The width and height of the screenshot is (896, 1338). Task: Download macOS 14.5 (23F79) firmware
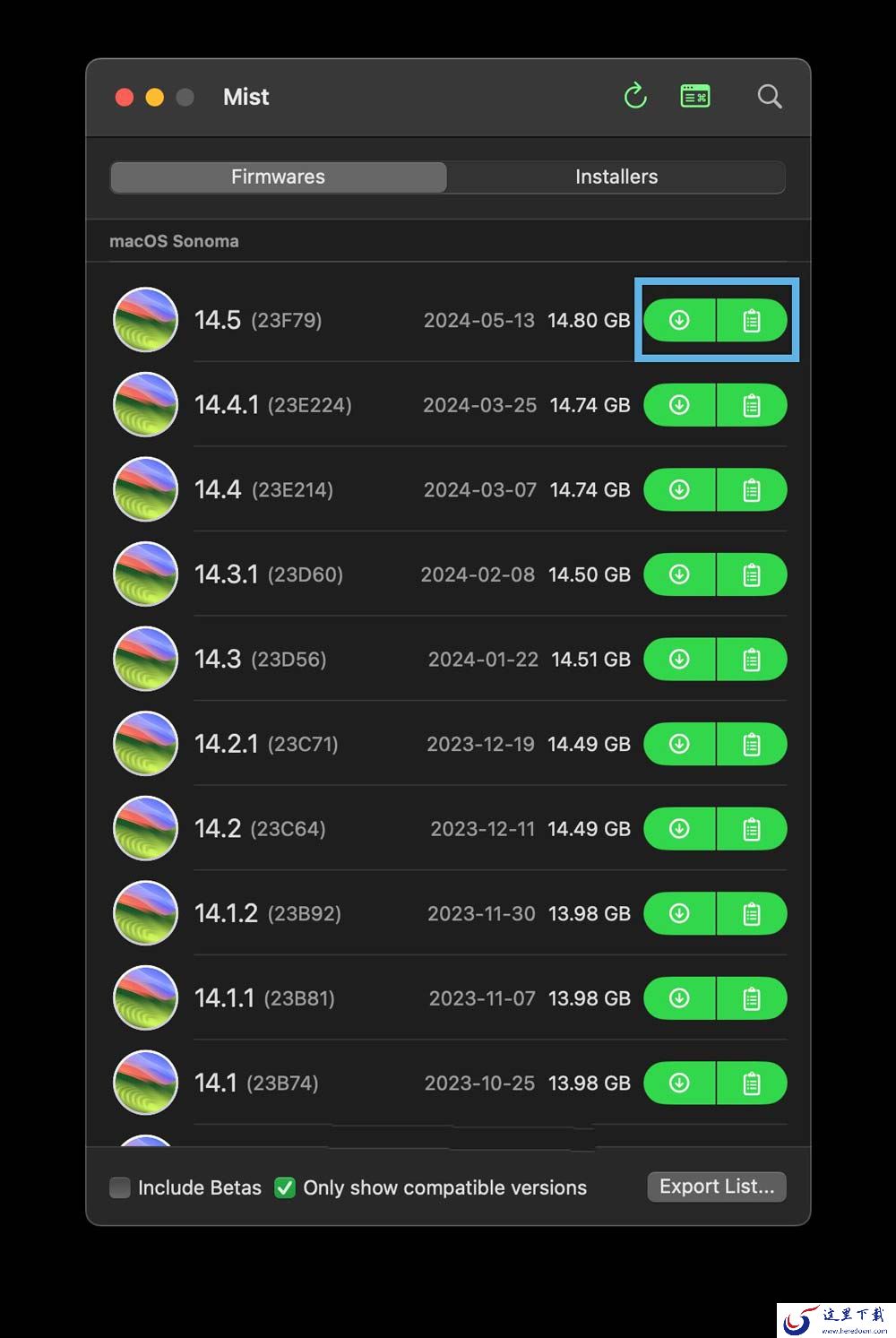click(x=679, y=320)
